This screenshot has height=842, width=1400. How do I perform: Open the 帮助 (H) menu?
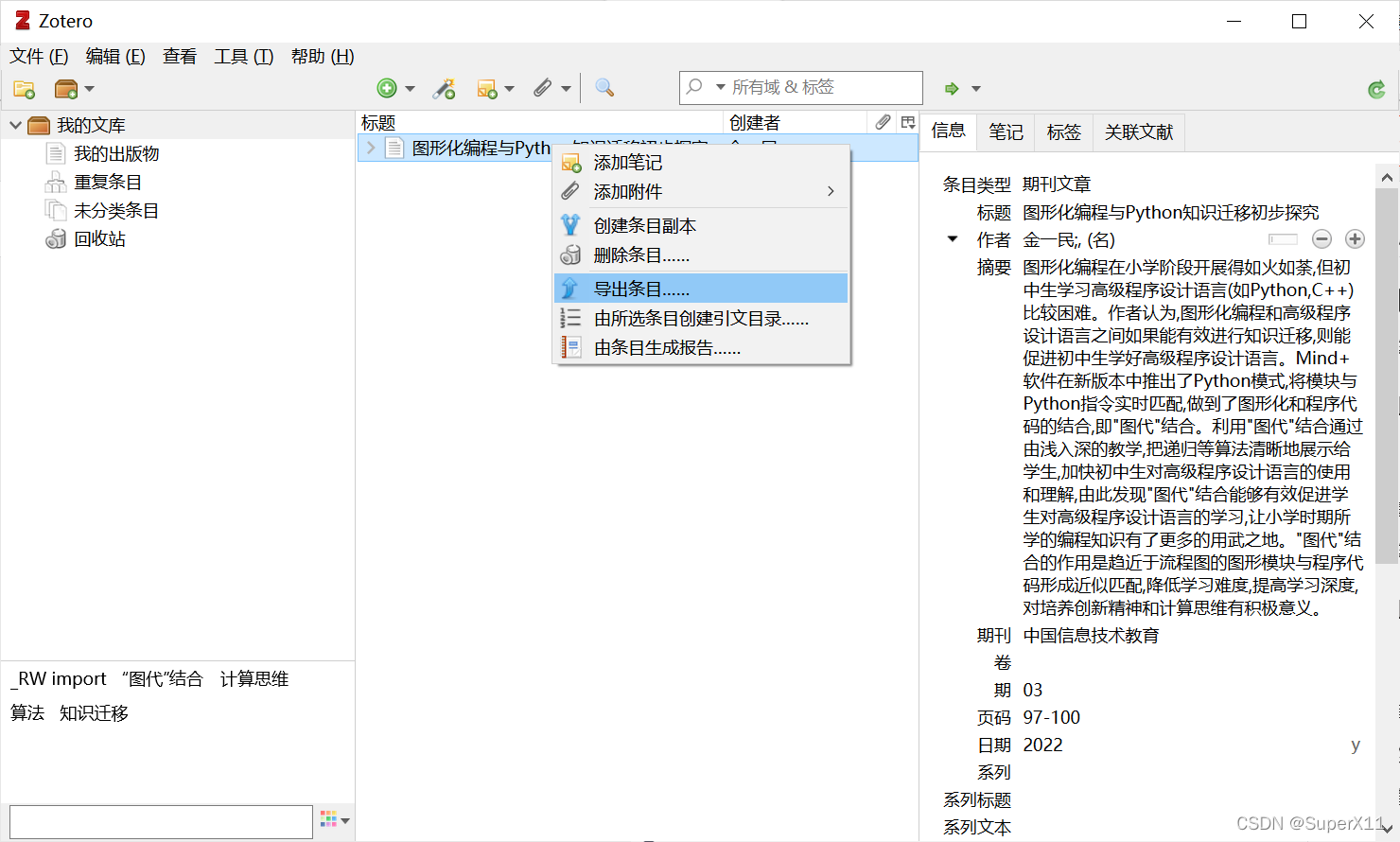coord(323,57)
